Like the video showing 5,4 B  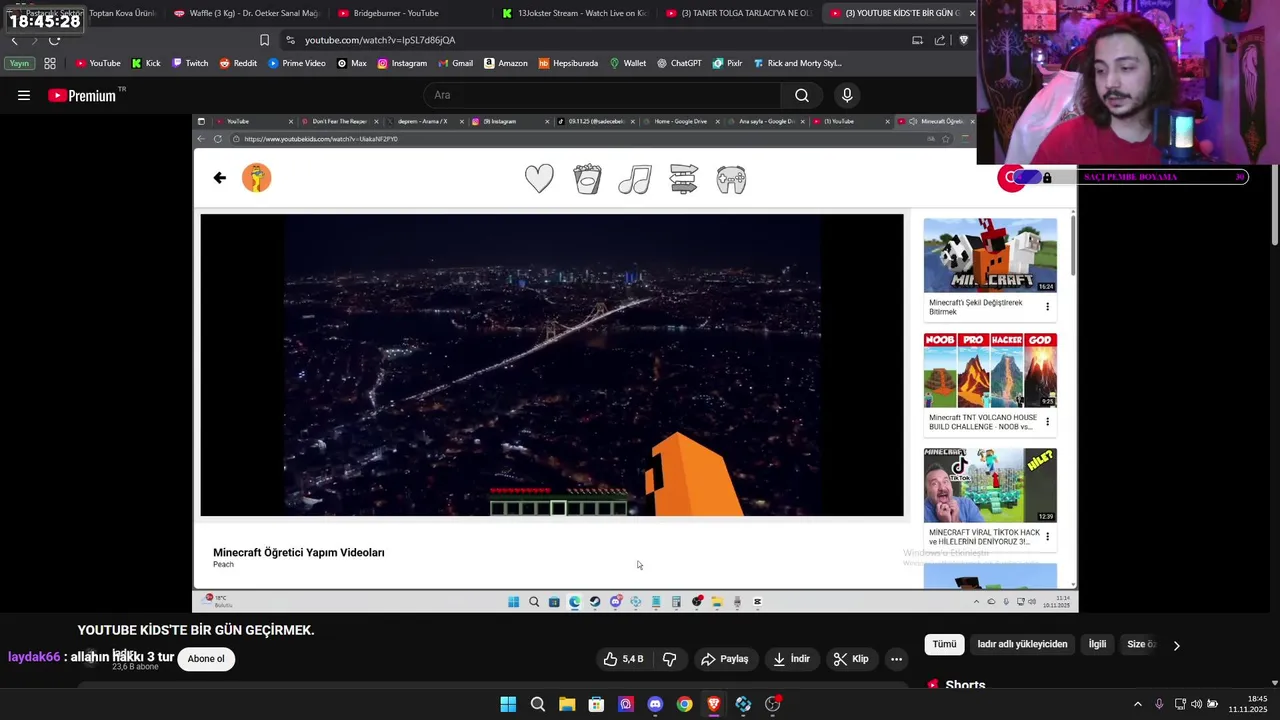[x=623, y=659]
